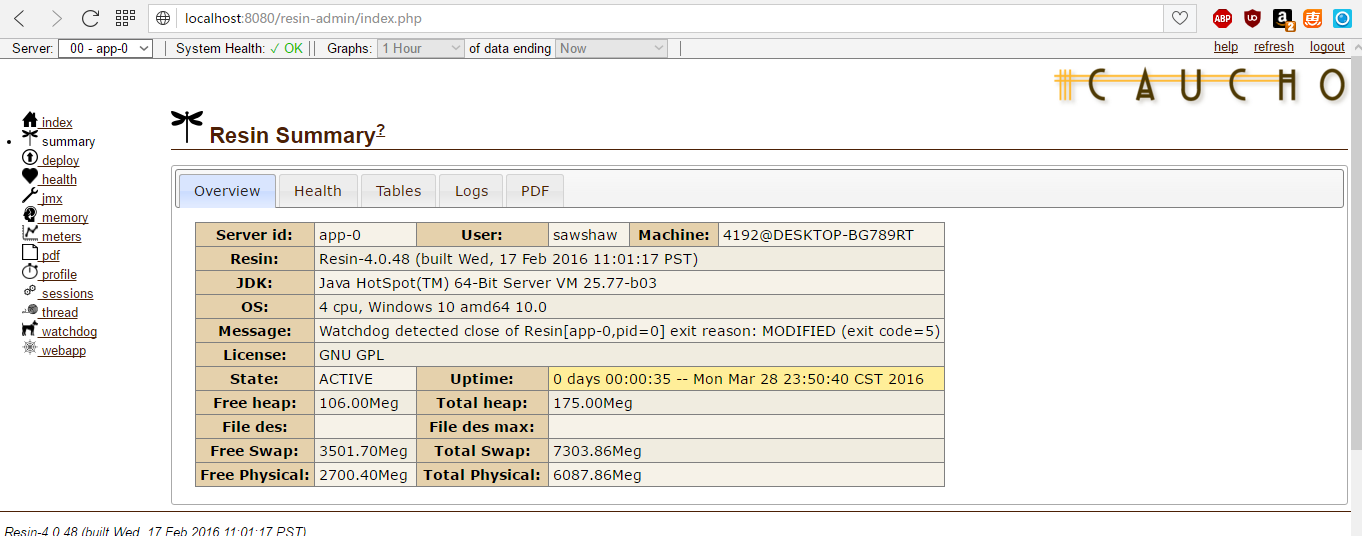
Task: Select the State value ACTIVE
Action: 346,379
